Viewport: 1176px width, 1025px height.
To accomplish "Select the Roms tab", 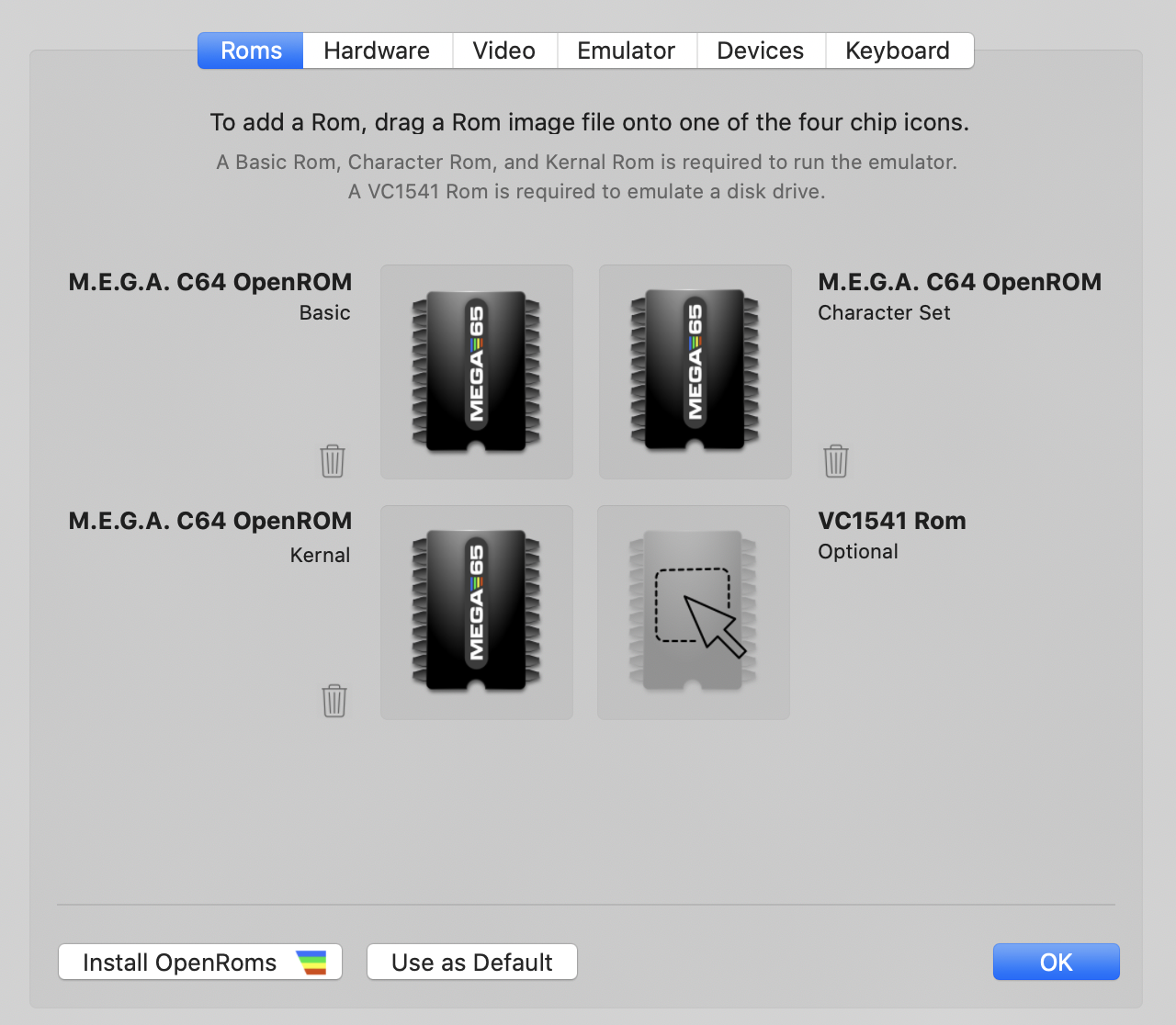I will (249, 51).
